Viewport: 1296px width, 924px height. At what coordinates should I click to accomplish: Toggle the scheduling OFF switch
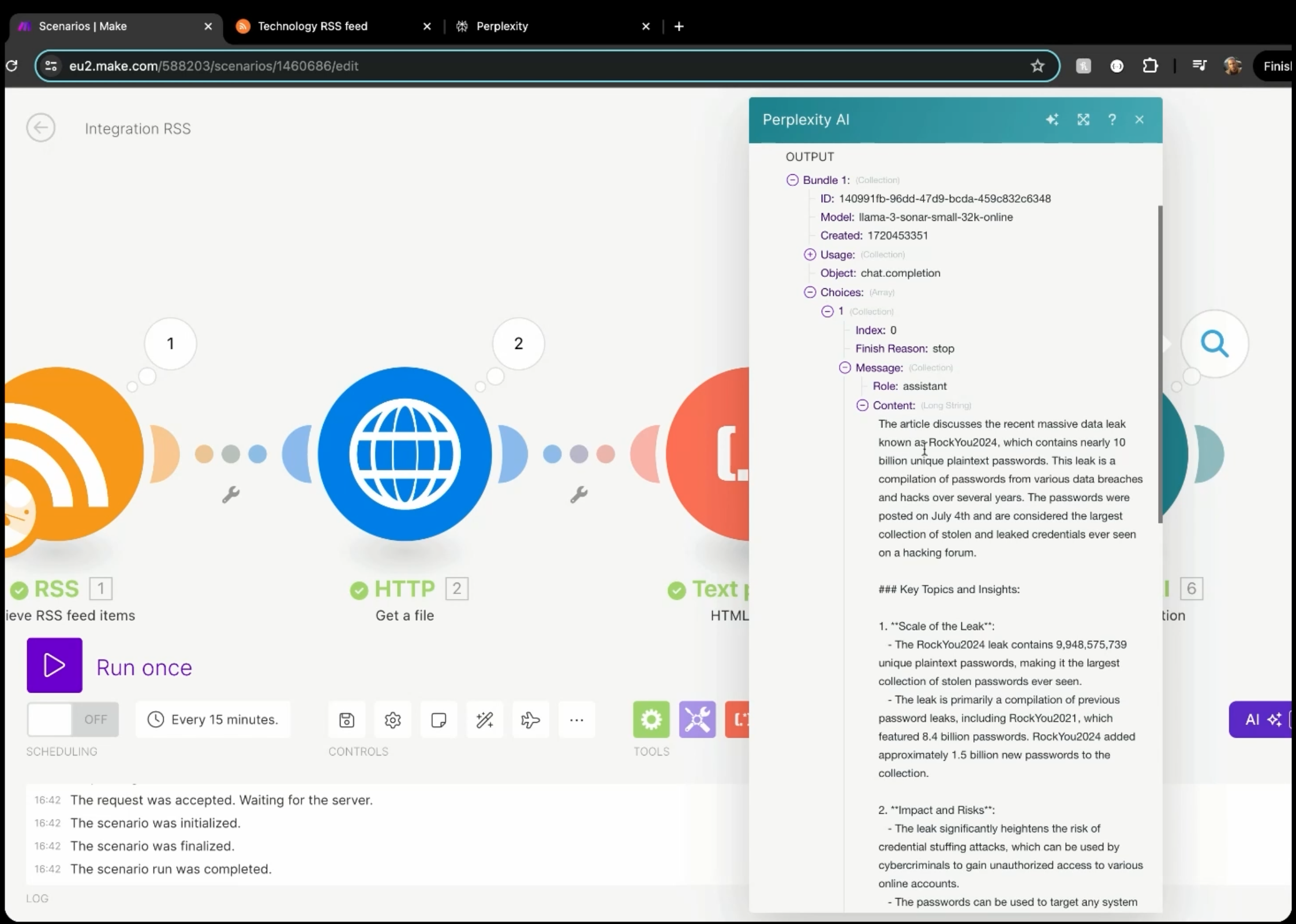pos(73,719)
